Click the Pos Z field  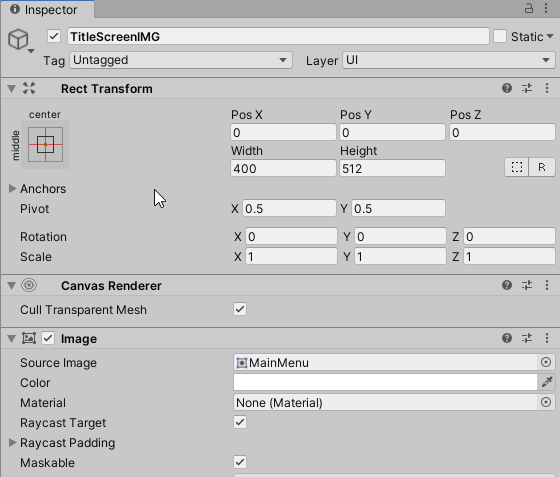502,132
